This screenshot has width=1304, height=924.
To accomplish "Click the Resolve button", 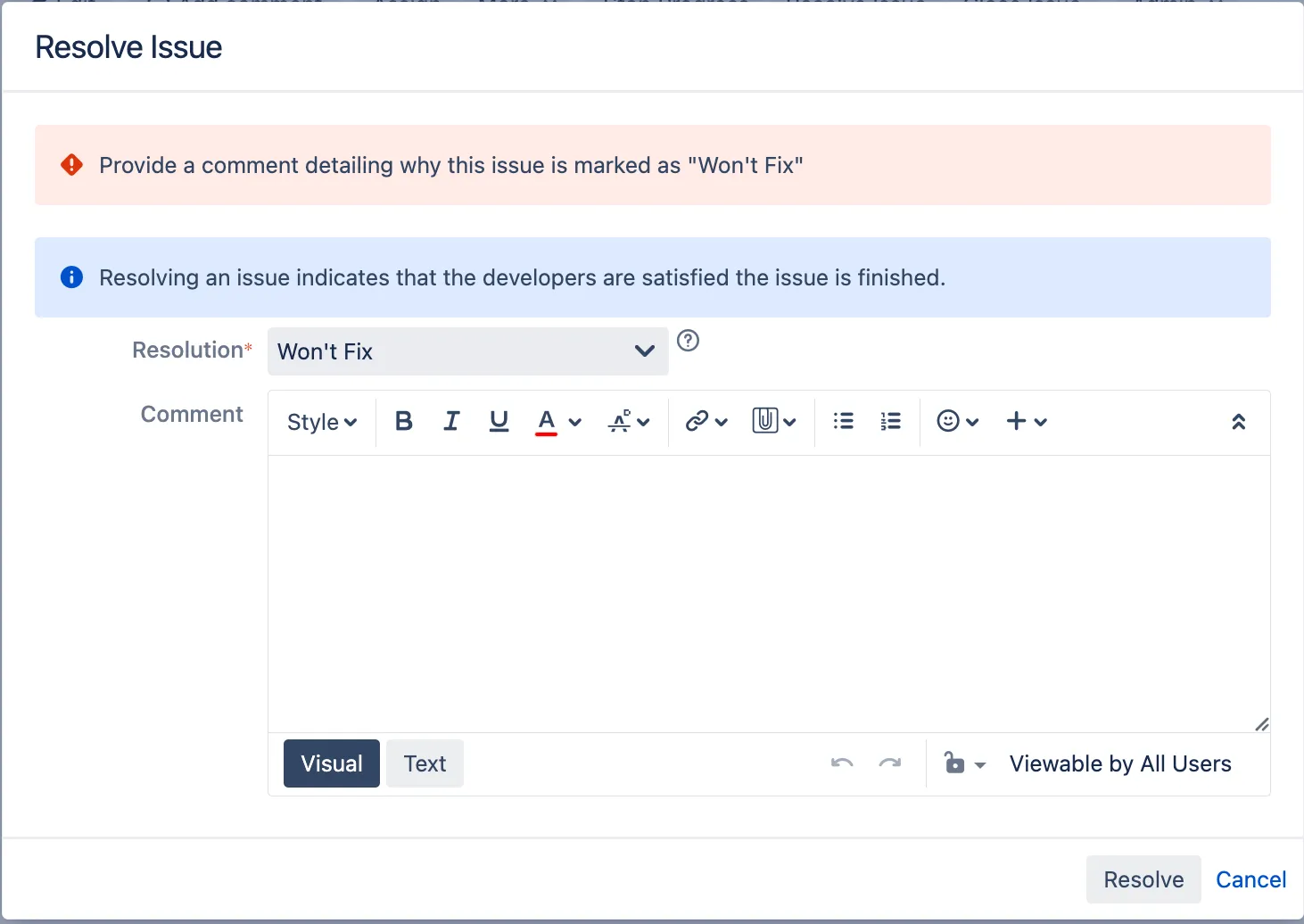I will pyautogui.click(x=1143, y=879).
